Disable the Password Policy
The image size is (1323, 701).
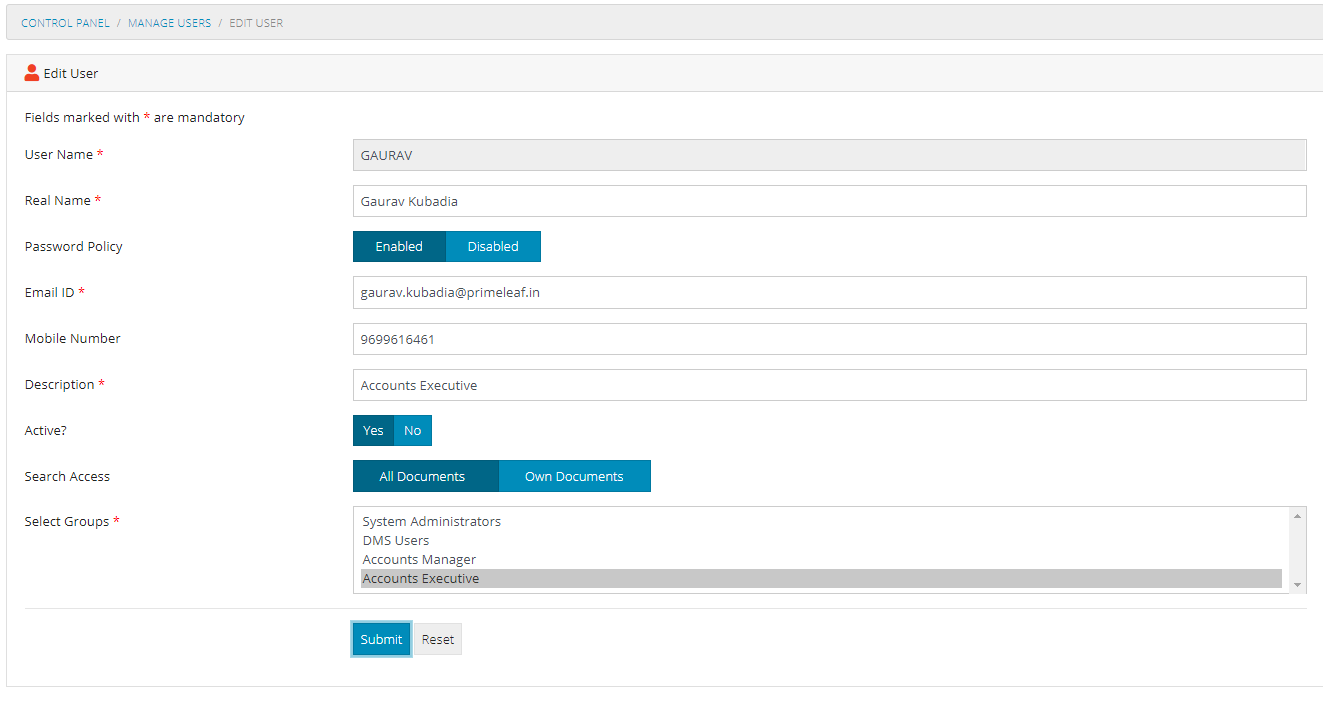pyautogui.click(x=492, y=246)
